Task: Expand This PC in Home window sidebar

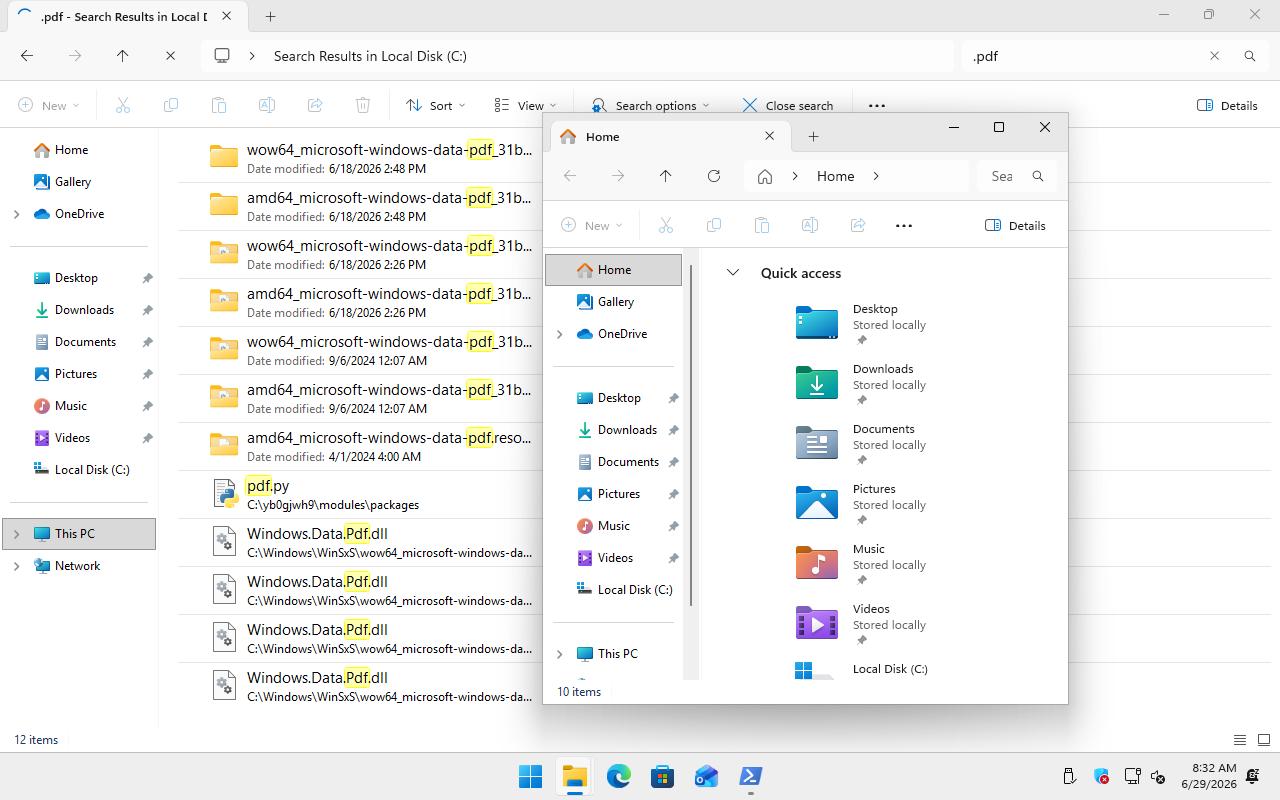Action: point(559,654)
